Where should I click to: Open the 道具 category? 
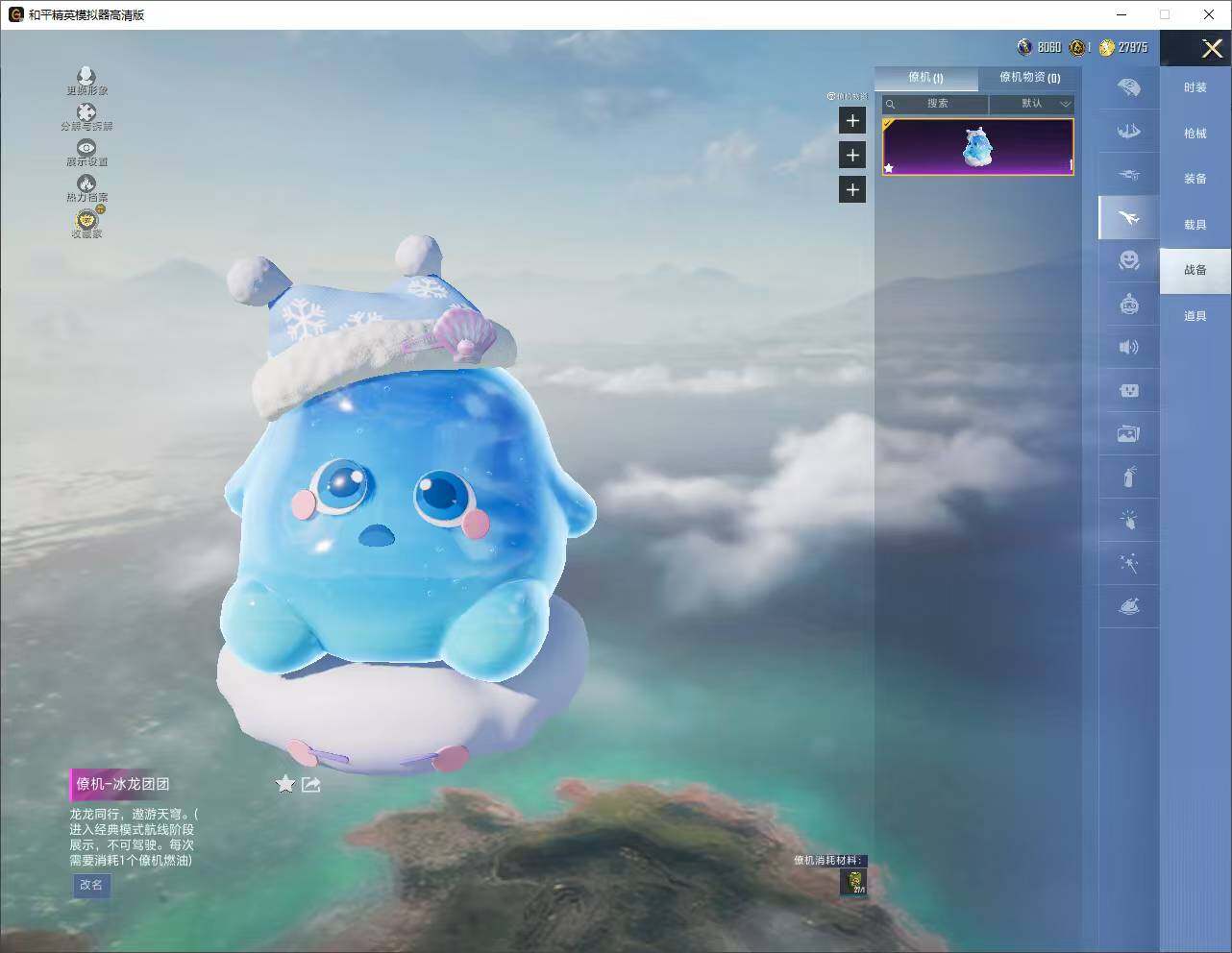[x=1195, y=316]
